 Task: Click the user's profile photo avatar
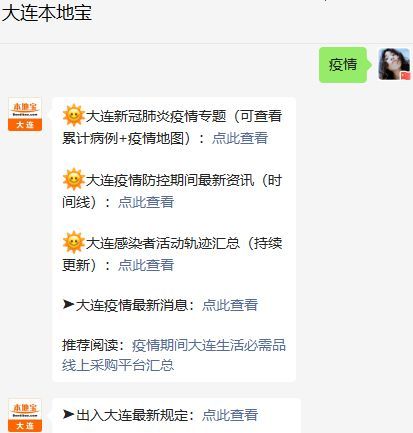[x=394, y=64]
